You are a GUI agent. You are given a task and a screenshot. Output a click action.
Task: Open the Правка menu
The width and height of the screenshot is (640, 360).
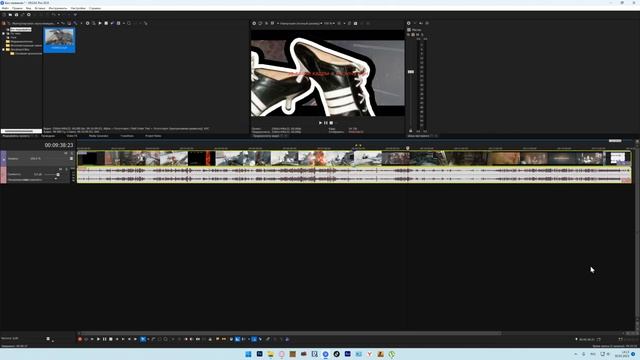tap(17, 8)
